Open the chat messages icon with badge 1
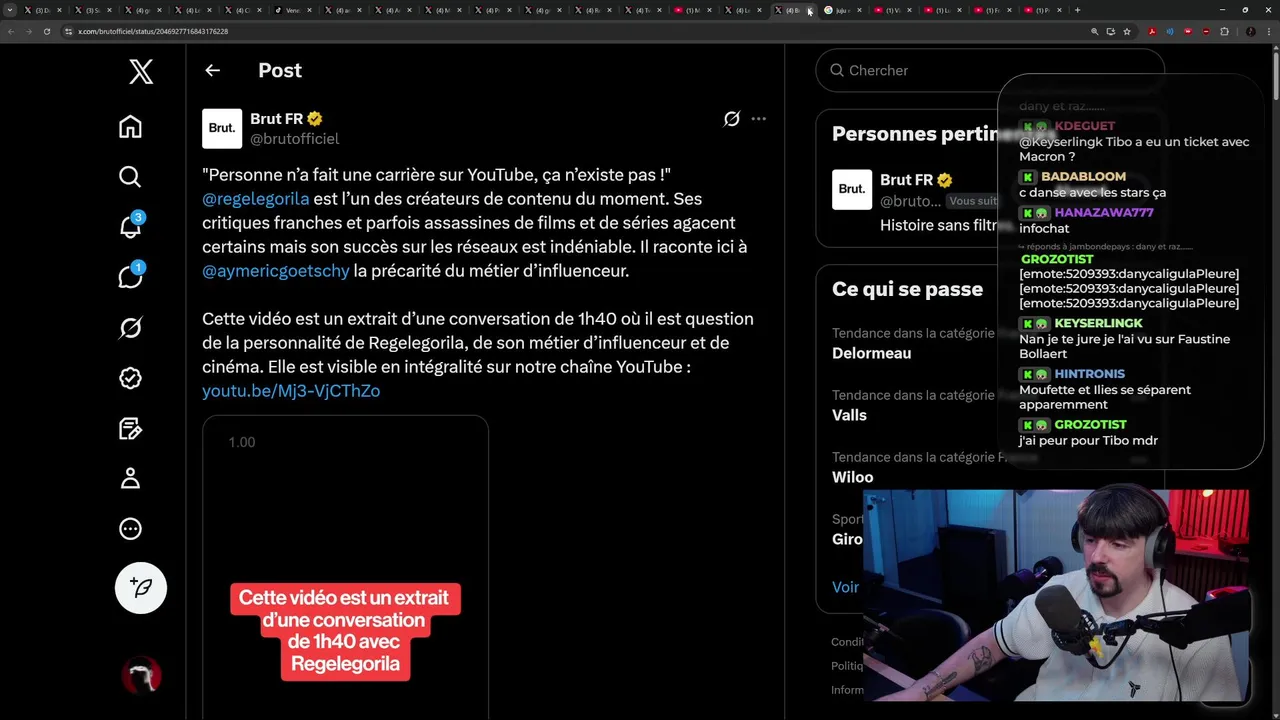This screenshot has height=720, width=1280. [130, 277]
